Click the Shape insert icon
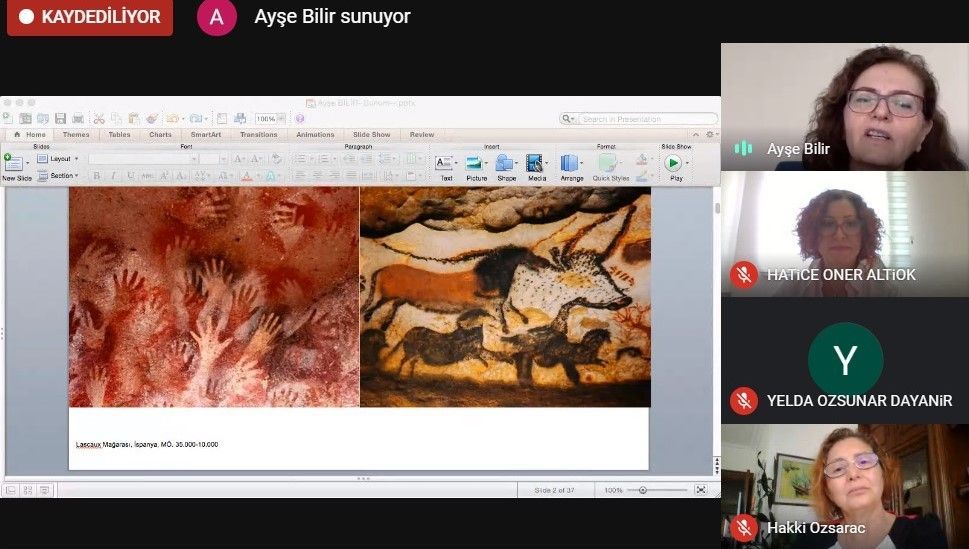Screen dimensions: 969x549 click(505, 164)
